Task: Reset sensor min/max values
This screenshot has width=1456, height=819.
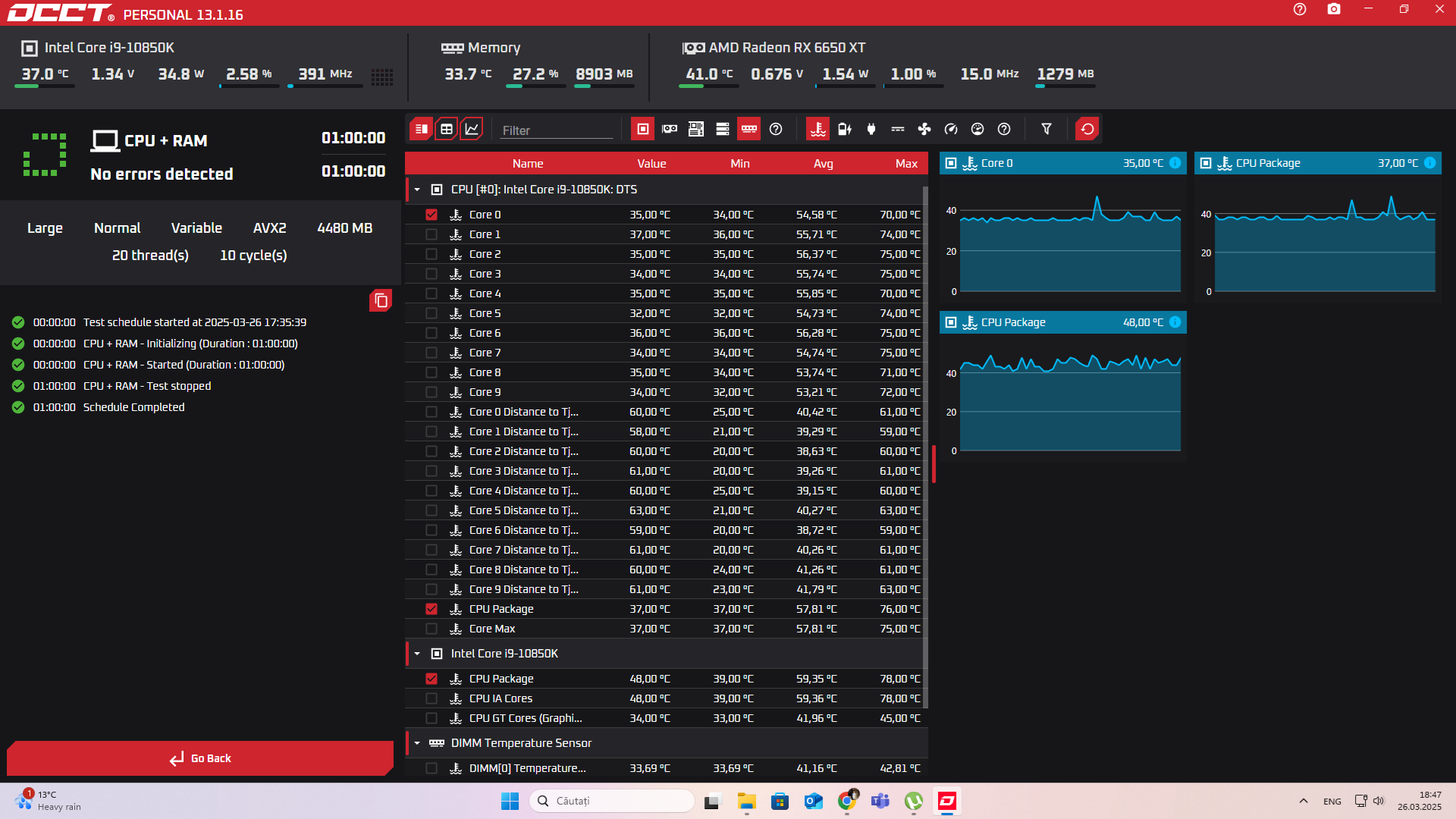Action: (x=1087, y=129)
